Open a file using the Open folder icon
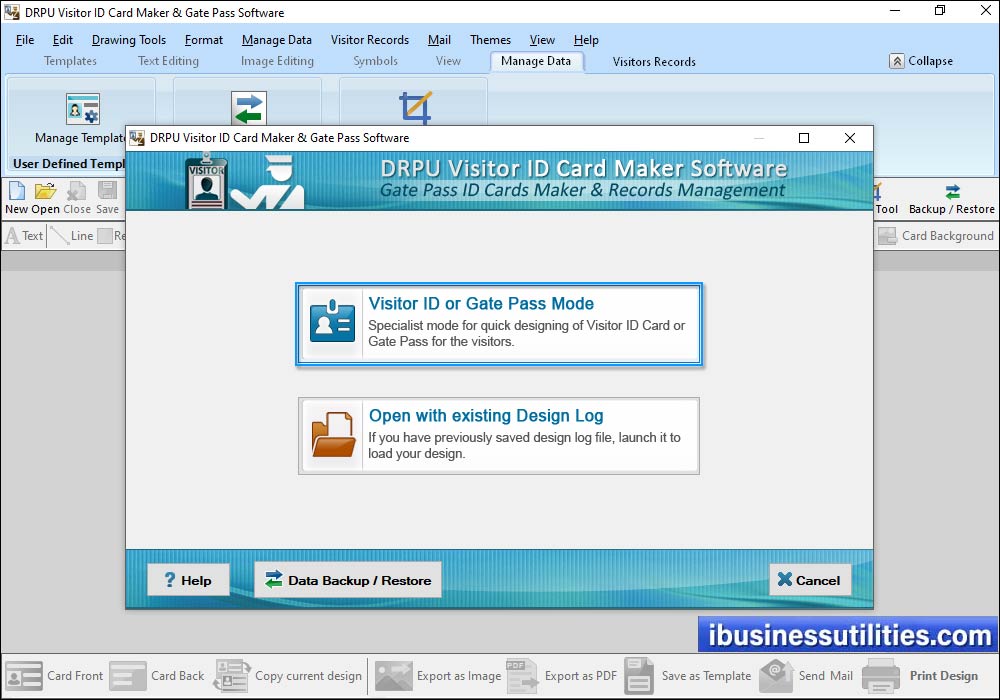 pos(44,195)
